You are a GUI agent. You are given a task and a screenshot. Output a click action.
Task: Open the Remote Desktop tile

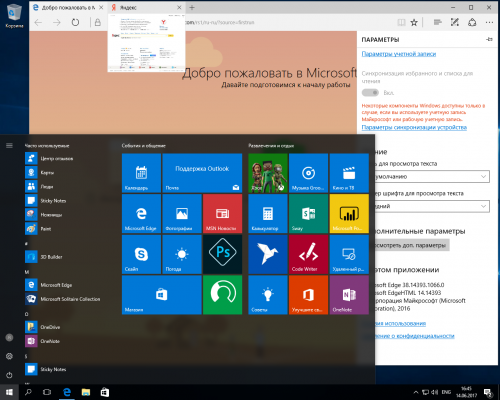[349, 254]
